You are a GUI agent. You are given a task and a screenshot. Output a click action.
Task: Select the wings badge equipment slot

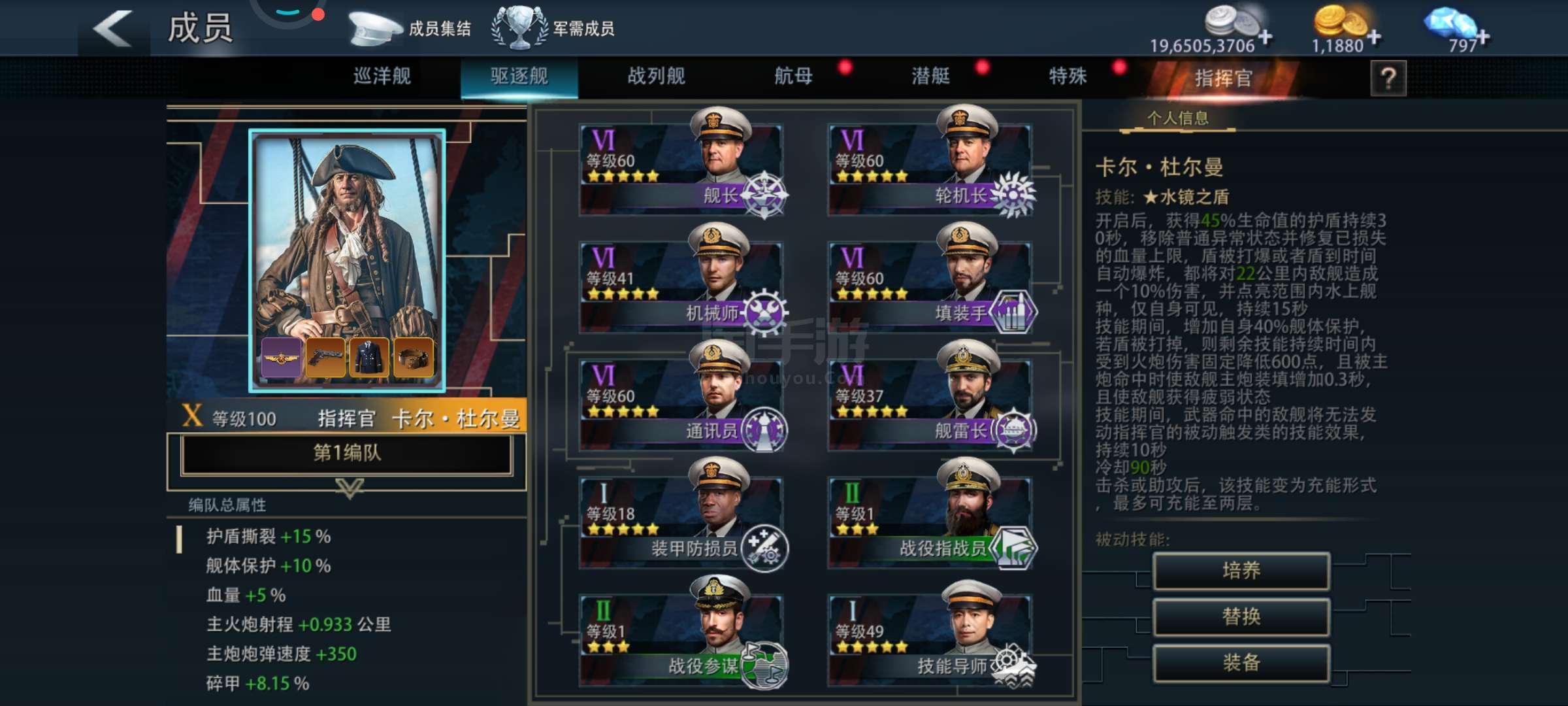[282, 357]
